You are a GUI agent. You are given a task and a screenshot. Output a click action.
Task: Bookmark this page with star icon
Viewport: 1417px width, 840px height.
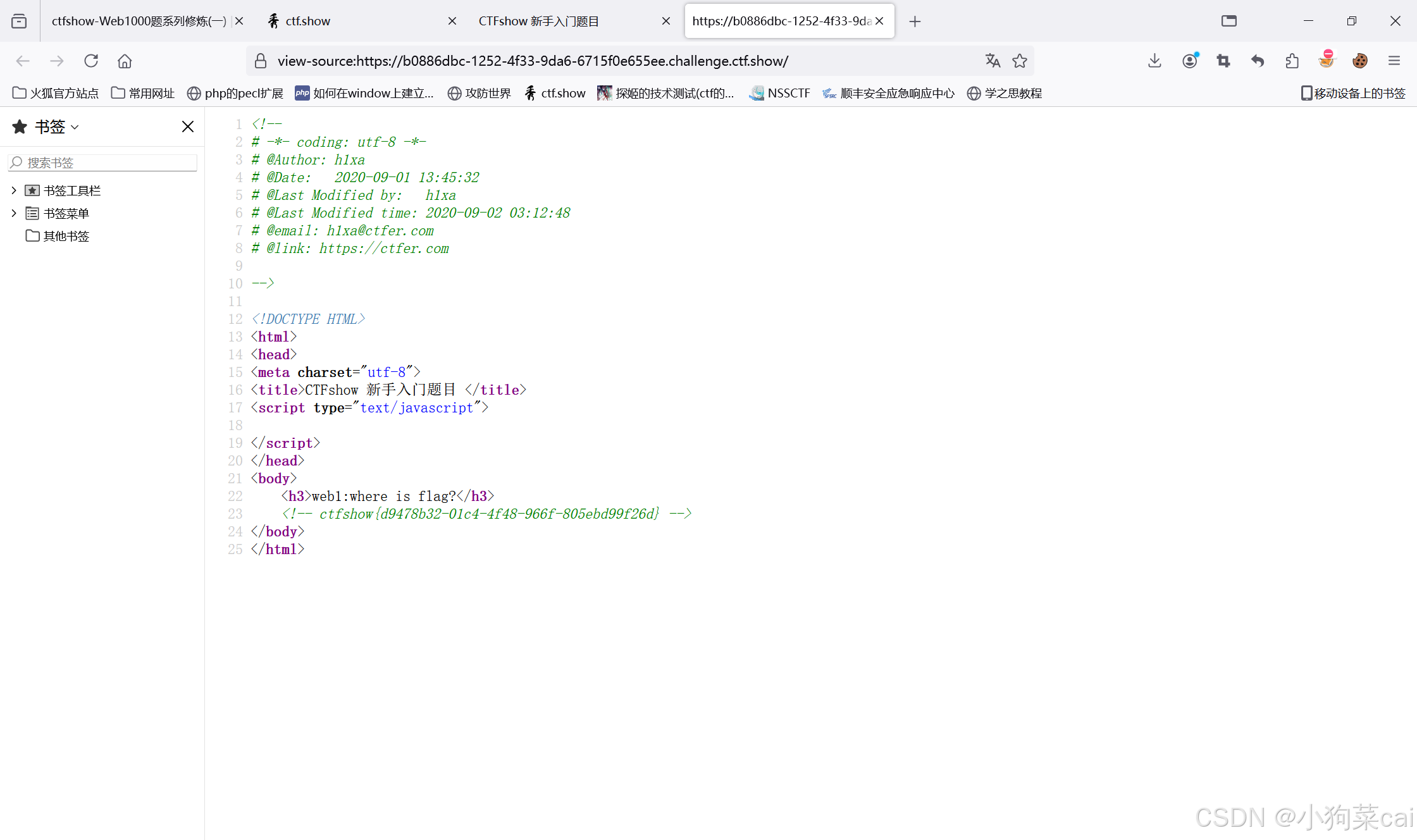(x=1020, y=61)
